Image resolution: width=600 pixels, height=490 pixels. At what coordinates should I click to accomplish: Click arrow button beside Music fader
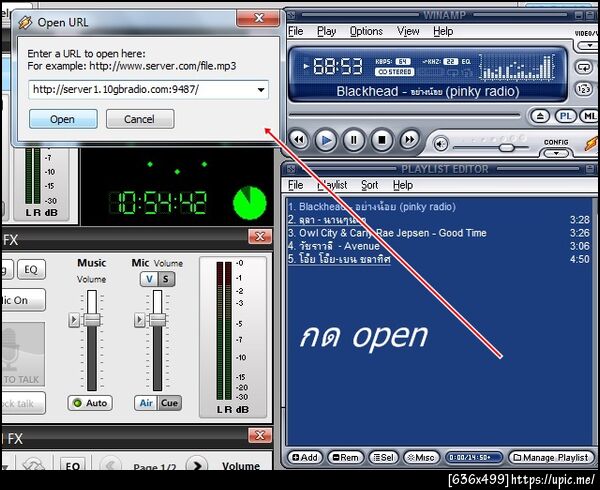point(74,320)
